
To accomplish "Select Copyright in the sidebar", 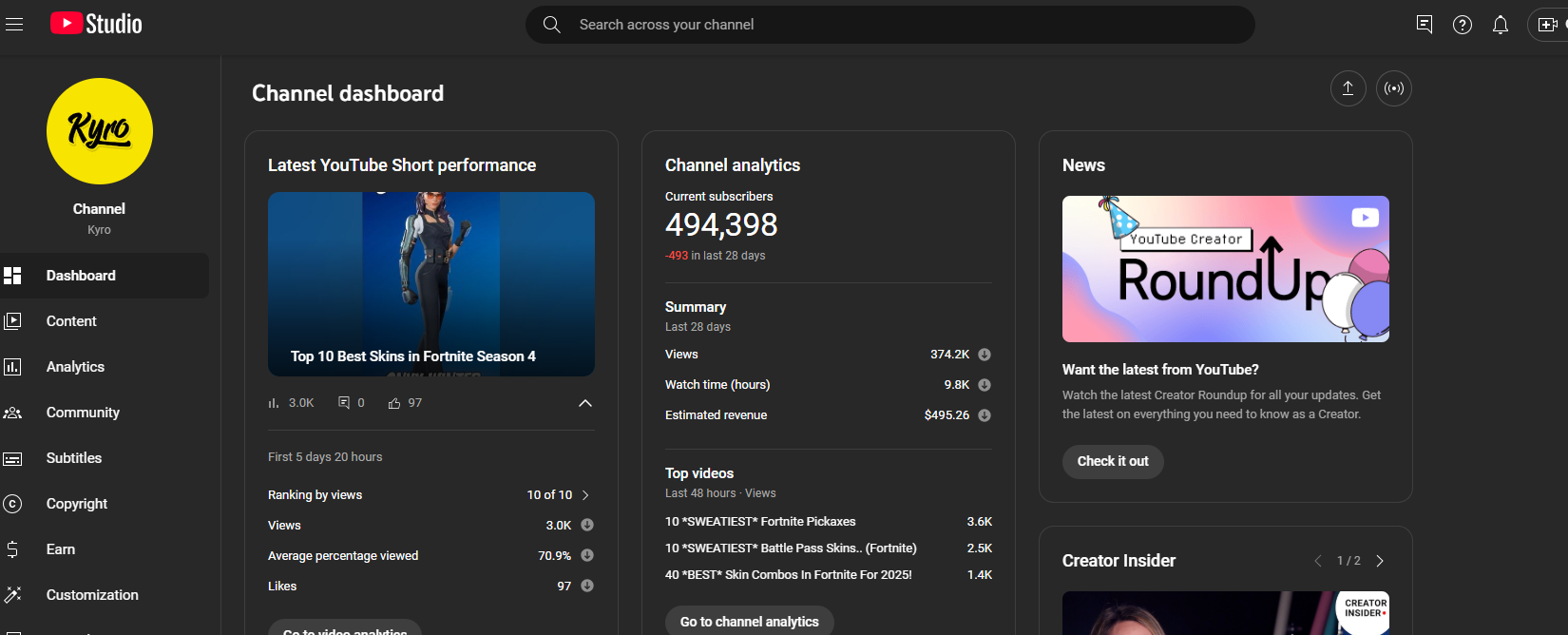I will point(105,504).
